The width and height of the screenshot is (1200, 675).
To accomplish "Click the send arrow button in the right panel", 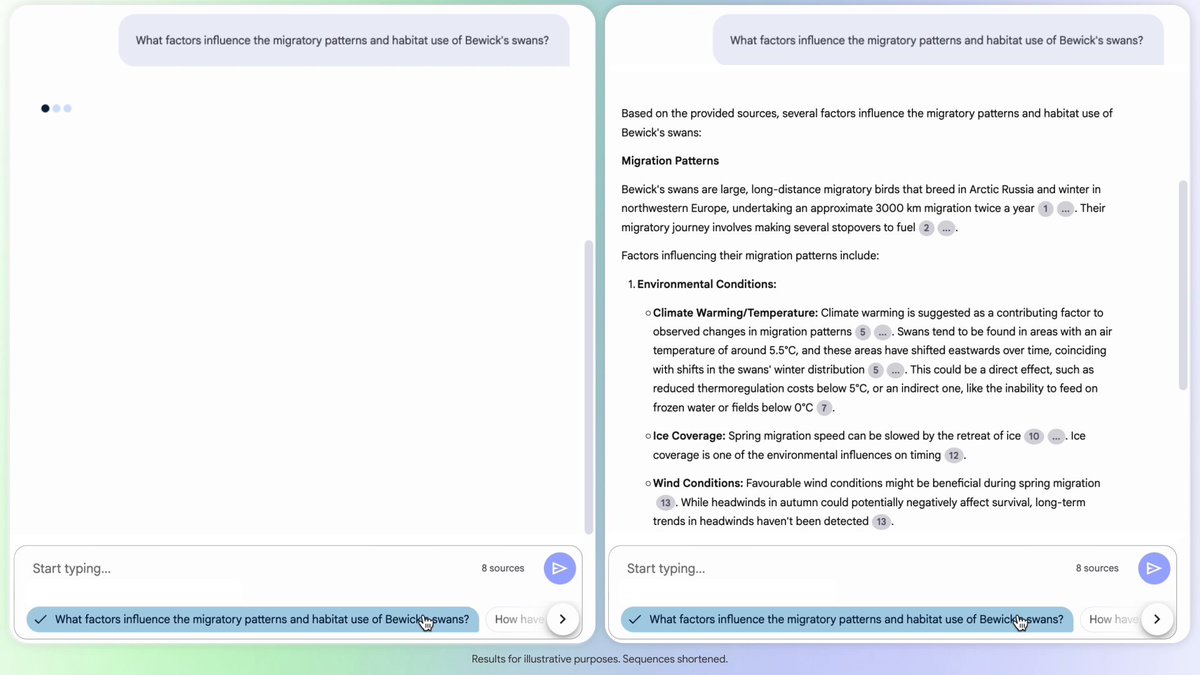I will [x=1154, y=568].
